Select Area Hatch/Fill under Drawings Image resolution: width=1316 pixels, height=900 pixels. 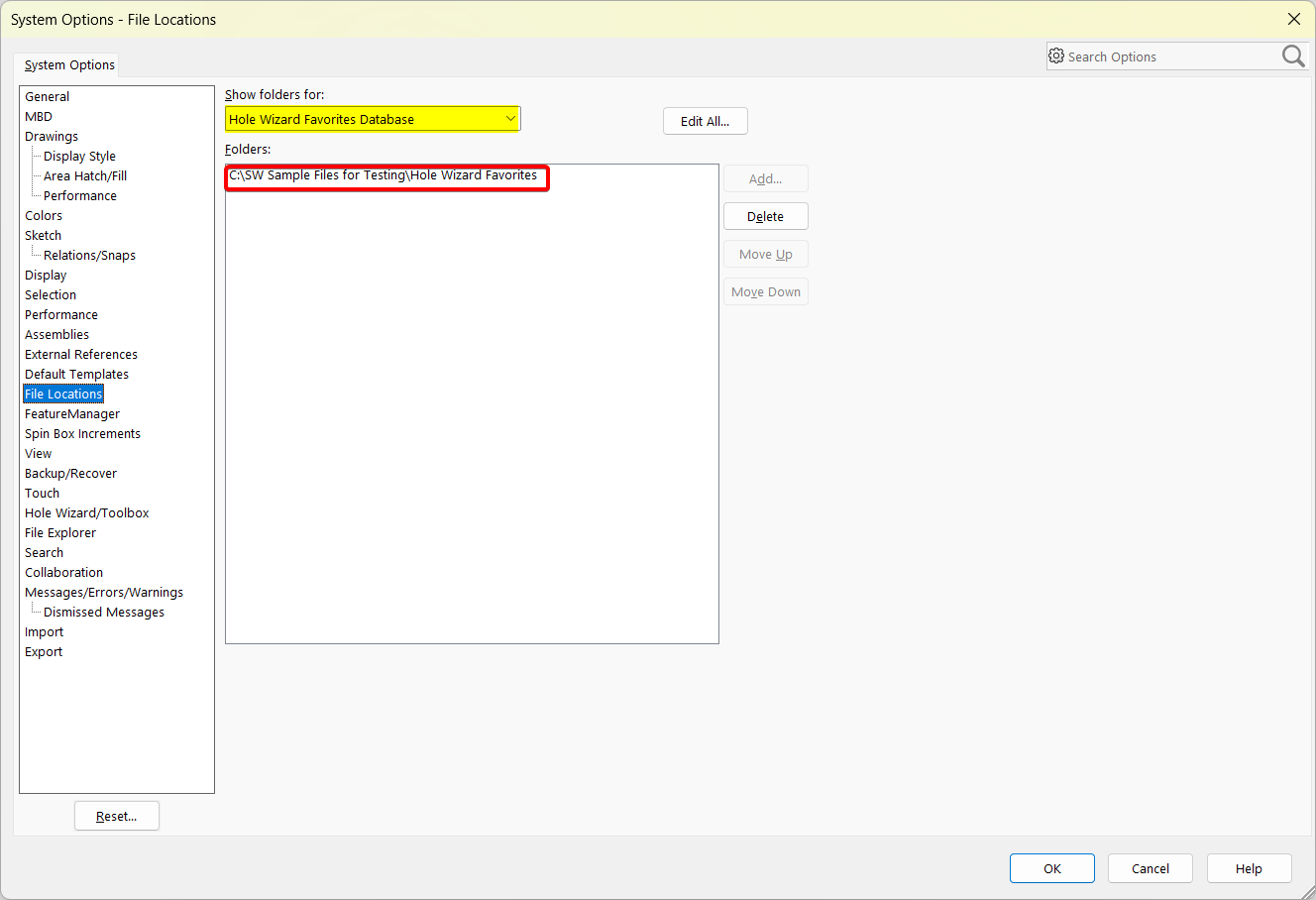85,176
